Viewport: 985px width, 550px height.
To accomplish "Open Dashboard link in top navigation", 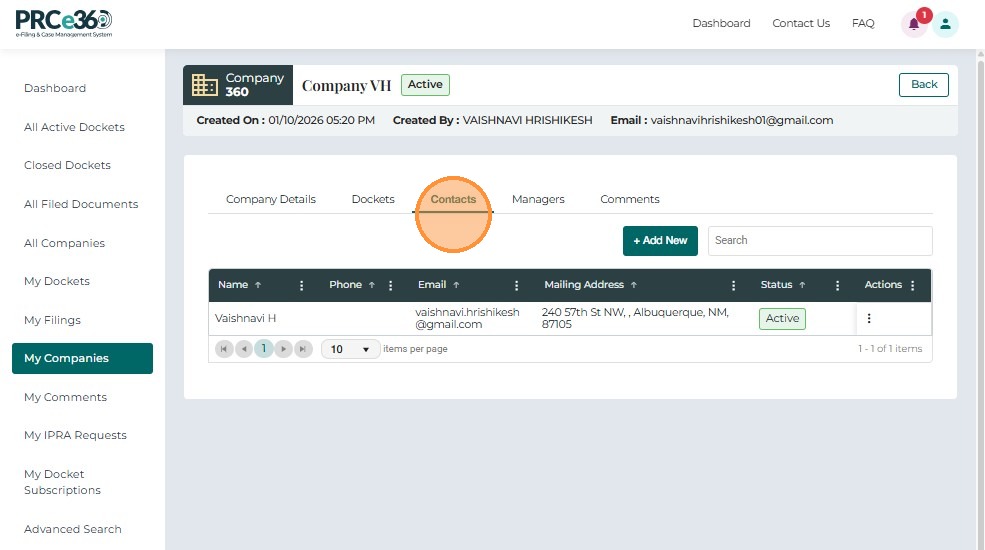I will pyautogui.click(x=721, y=23).
